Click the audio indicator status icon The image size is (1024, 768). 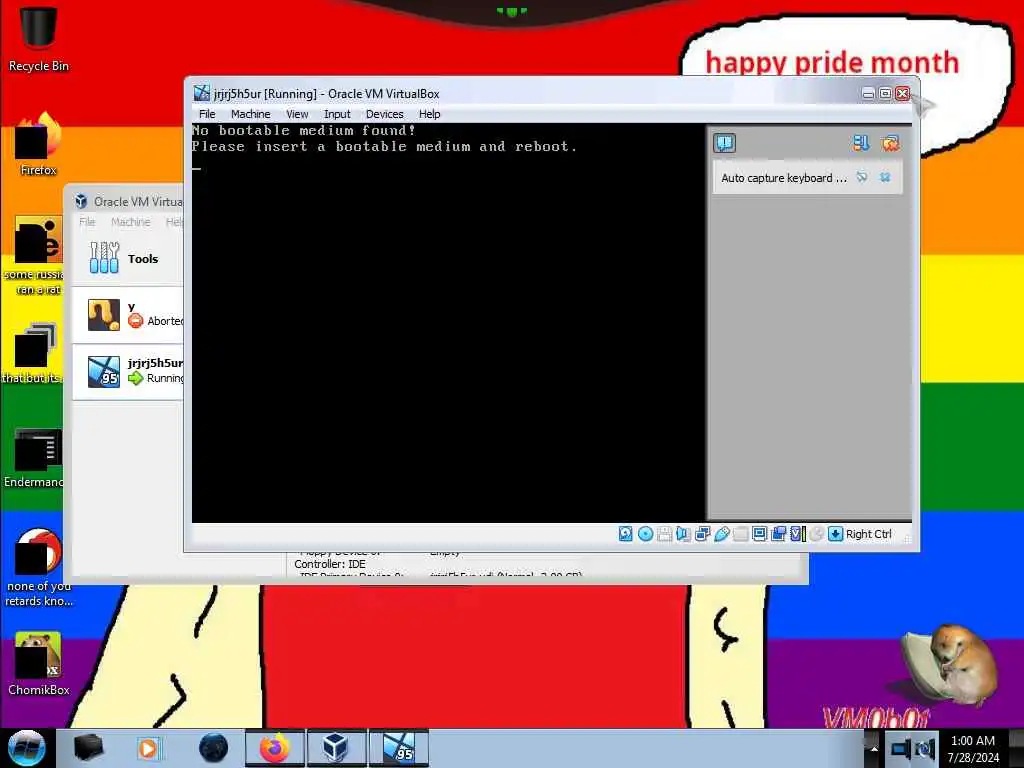click(683, 534)
